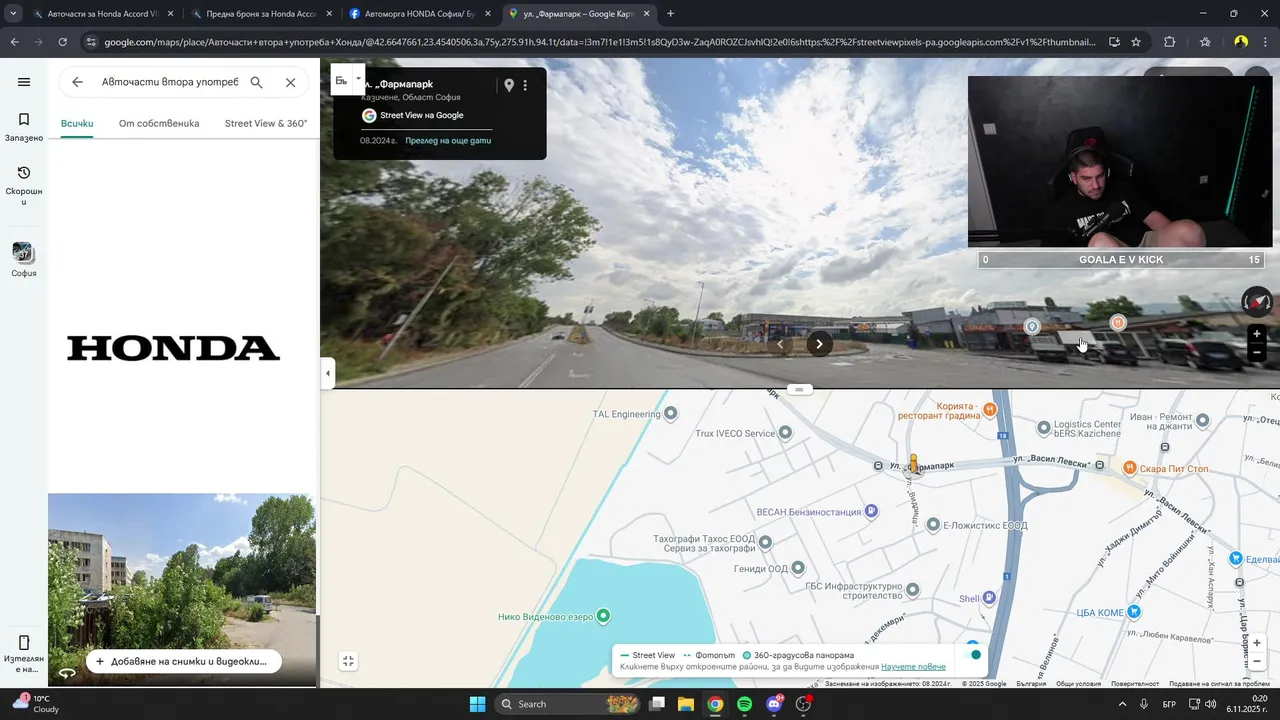Open the Chrome tab search dropdown
The width and height of the screenshot is (1280, 720).
click(x=13, y=14)
